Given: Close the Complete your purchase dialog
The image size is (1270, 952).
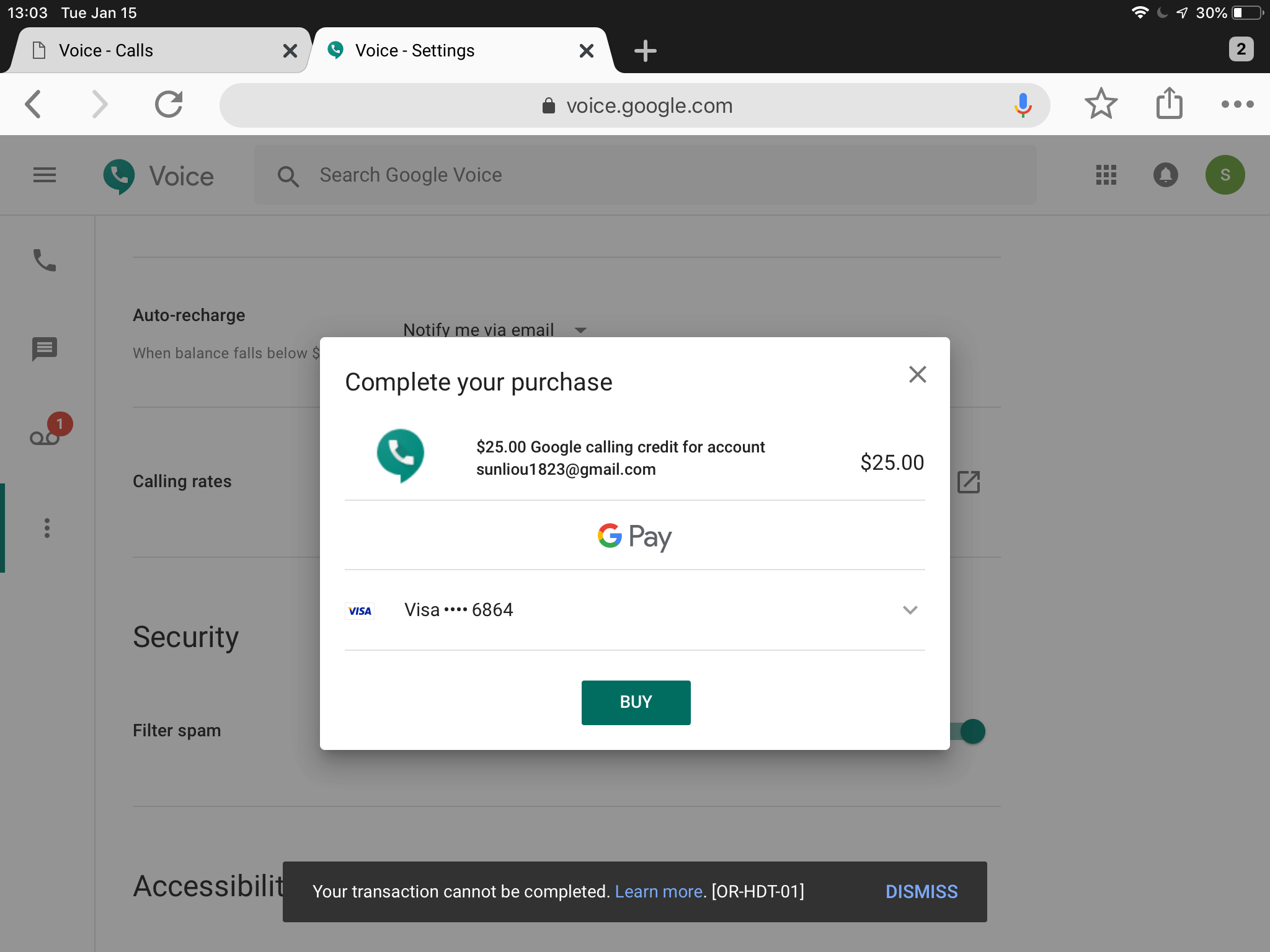Looking at the screenshot, I should pyautogui.click(x=917, y=374).
